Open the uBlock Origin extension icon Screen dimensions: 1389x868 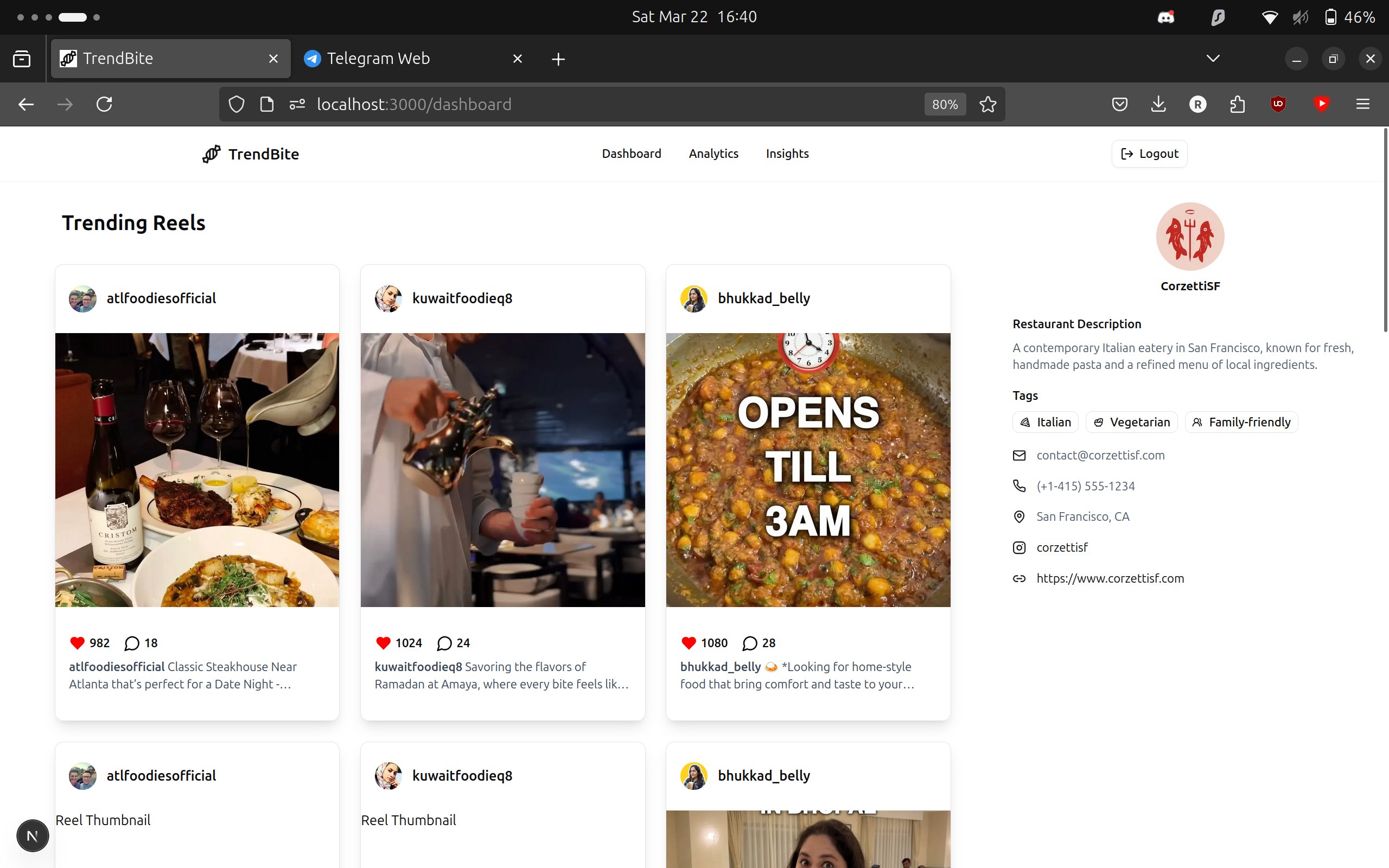coord(1278,105)
